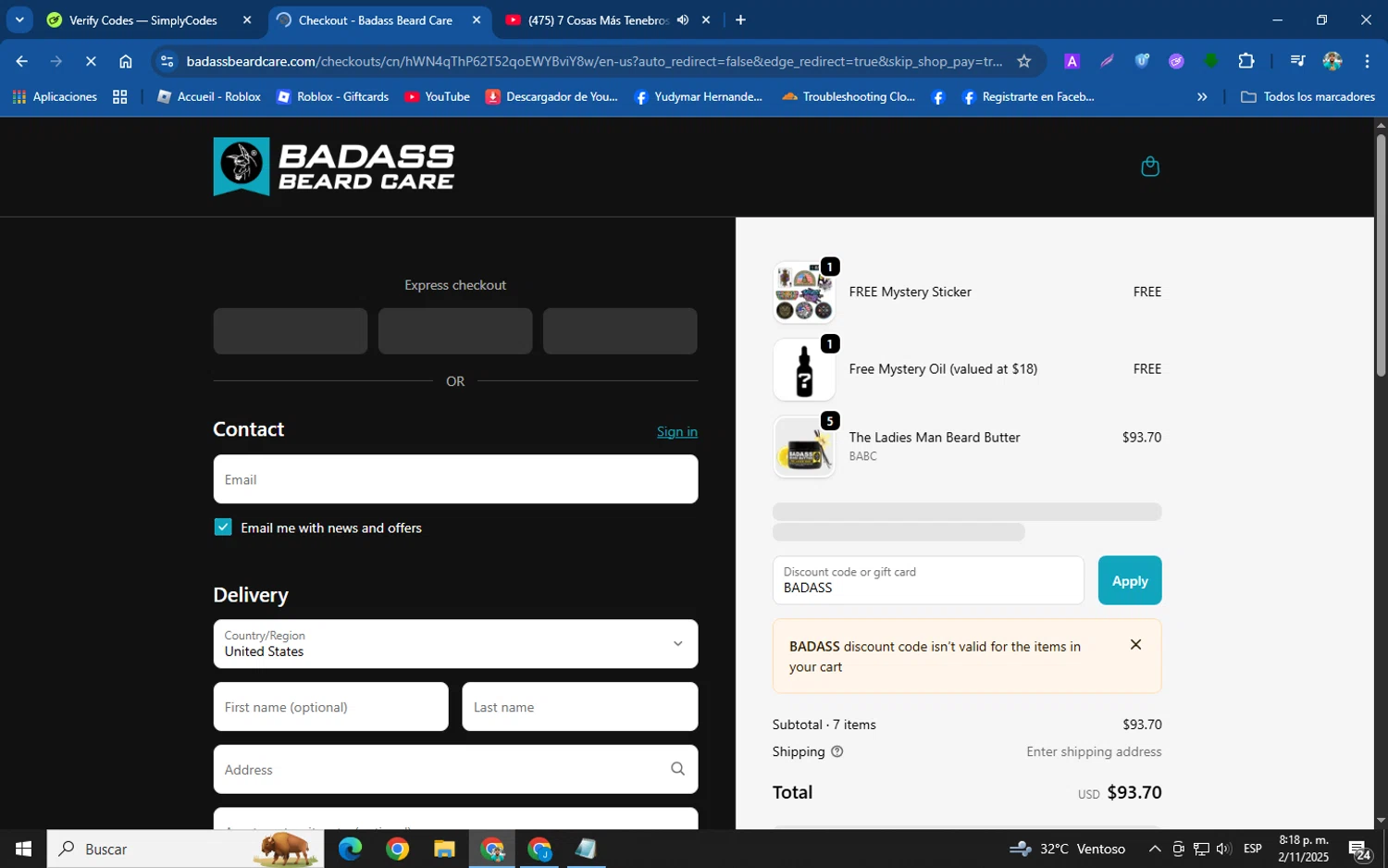Image resolution: width=1388 pixels, height=868 pixels.
Task: Click the green circle extension icon
Action: click(1211, 61)
